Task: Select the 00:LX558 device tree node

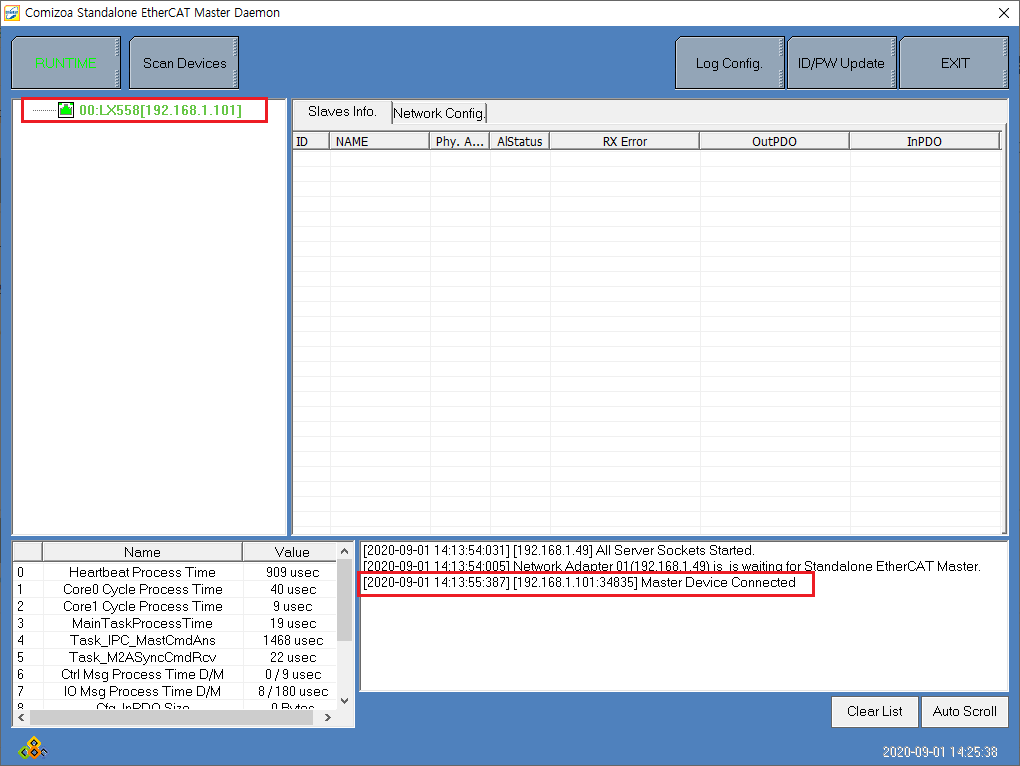Action: point(160,110)
